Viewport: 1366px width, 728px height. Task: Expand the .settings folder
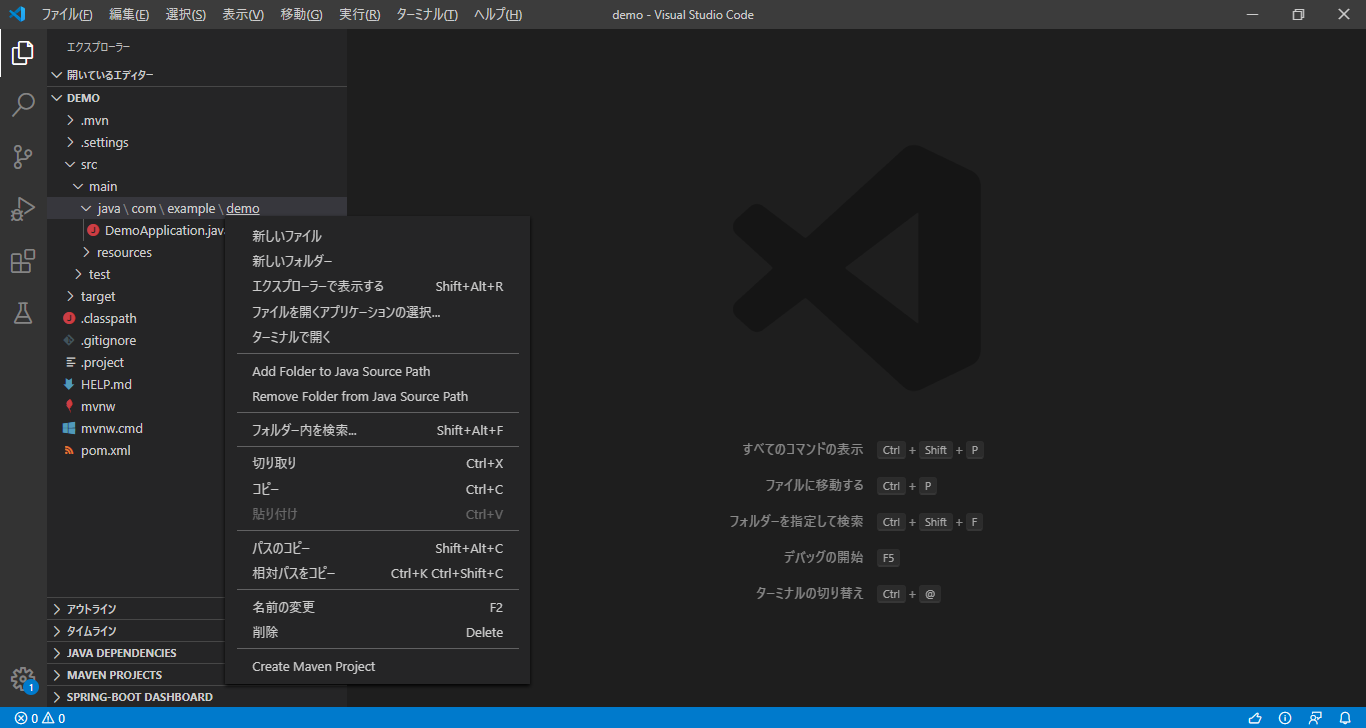(x=70, y=142)
